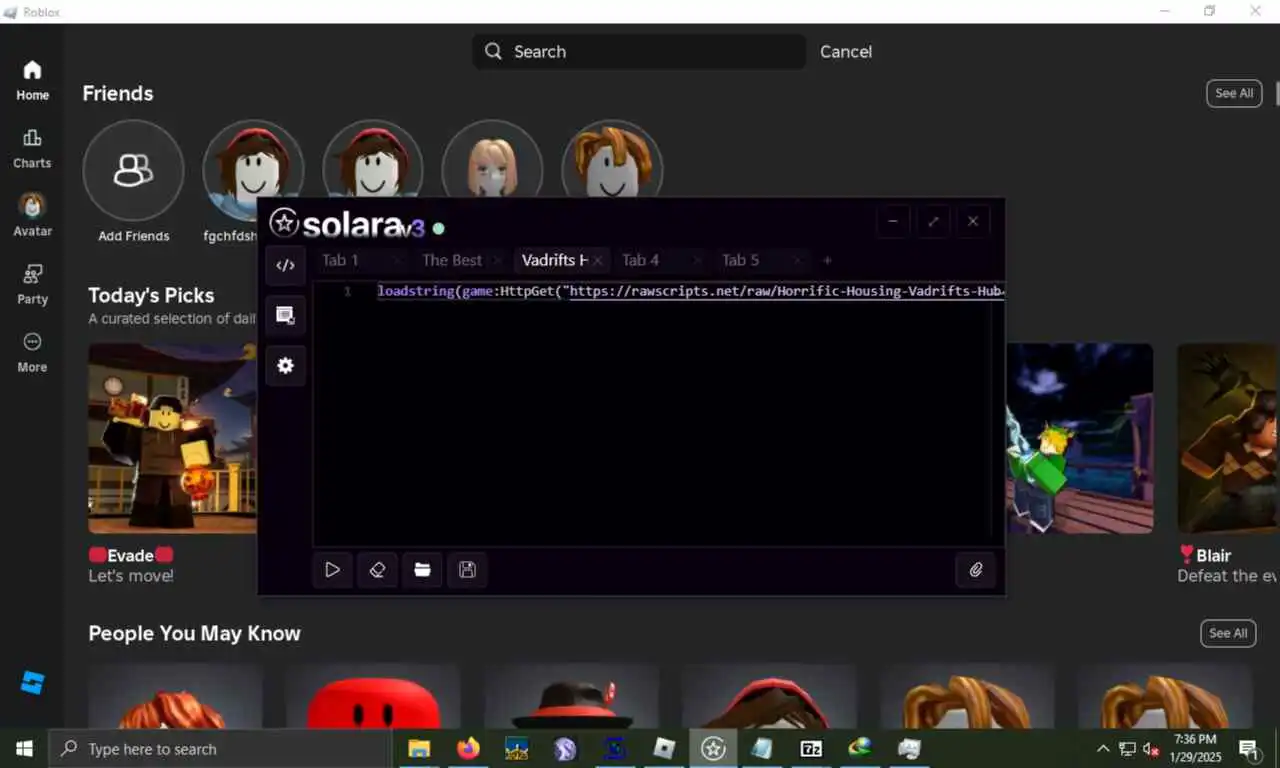Open the Solara script list panel icon
The image size is (1280, 768).
pos(285,316)
